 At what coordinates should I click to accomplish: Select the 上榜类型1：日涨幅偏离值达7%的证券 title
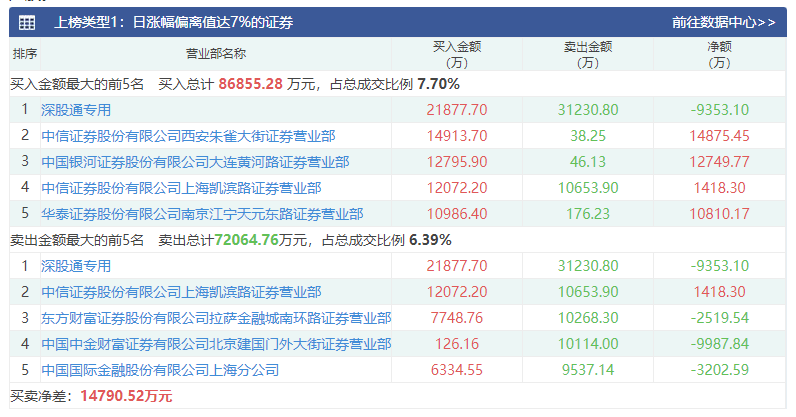coord(174,22)
